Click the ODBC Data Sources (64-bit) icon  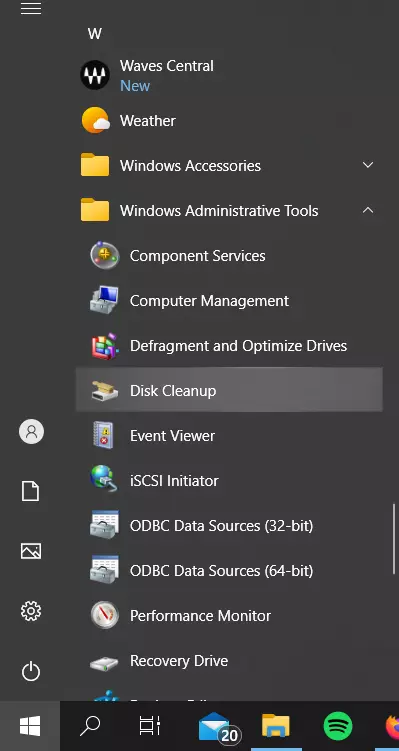104,570
